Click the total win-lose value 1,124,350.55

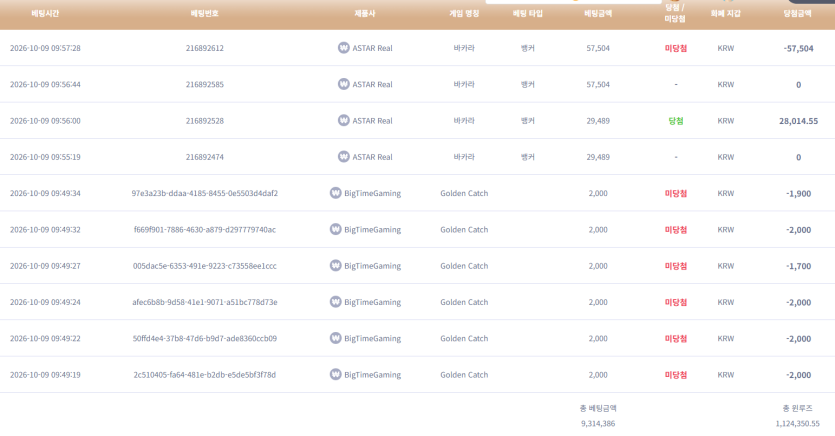click(x=798, y=424)
